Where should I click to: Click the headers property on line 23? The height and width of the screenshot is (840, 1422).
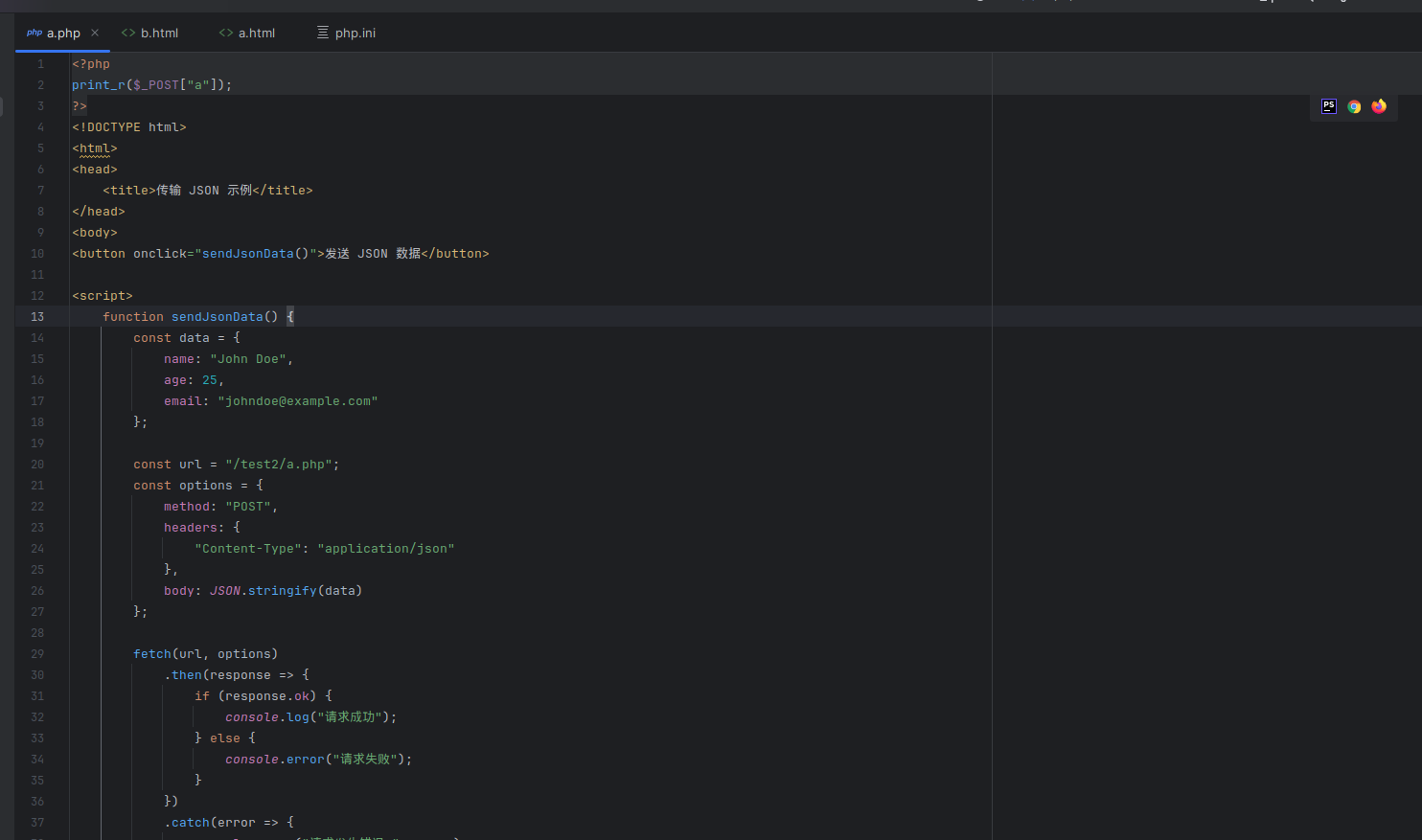191,528
